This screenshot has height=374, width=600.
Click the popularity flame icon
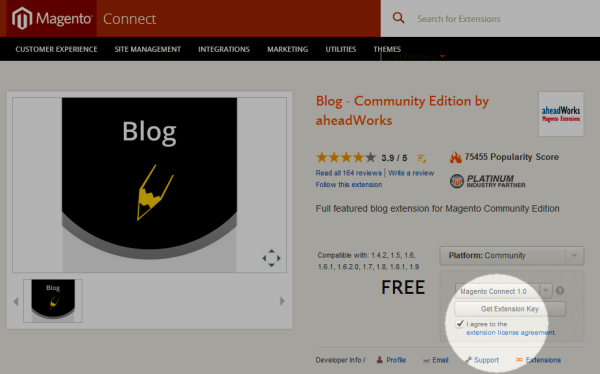coord(455,157)
